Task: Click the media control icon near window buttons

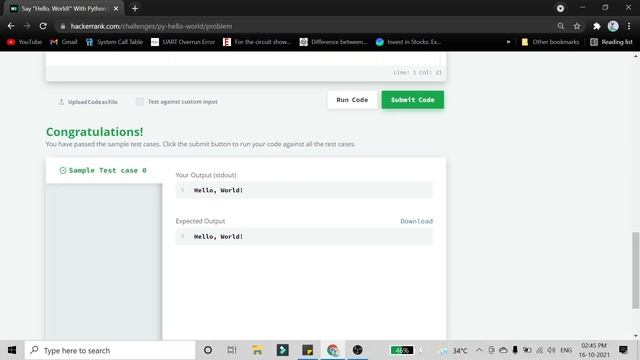Action: coord(560,8)
